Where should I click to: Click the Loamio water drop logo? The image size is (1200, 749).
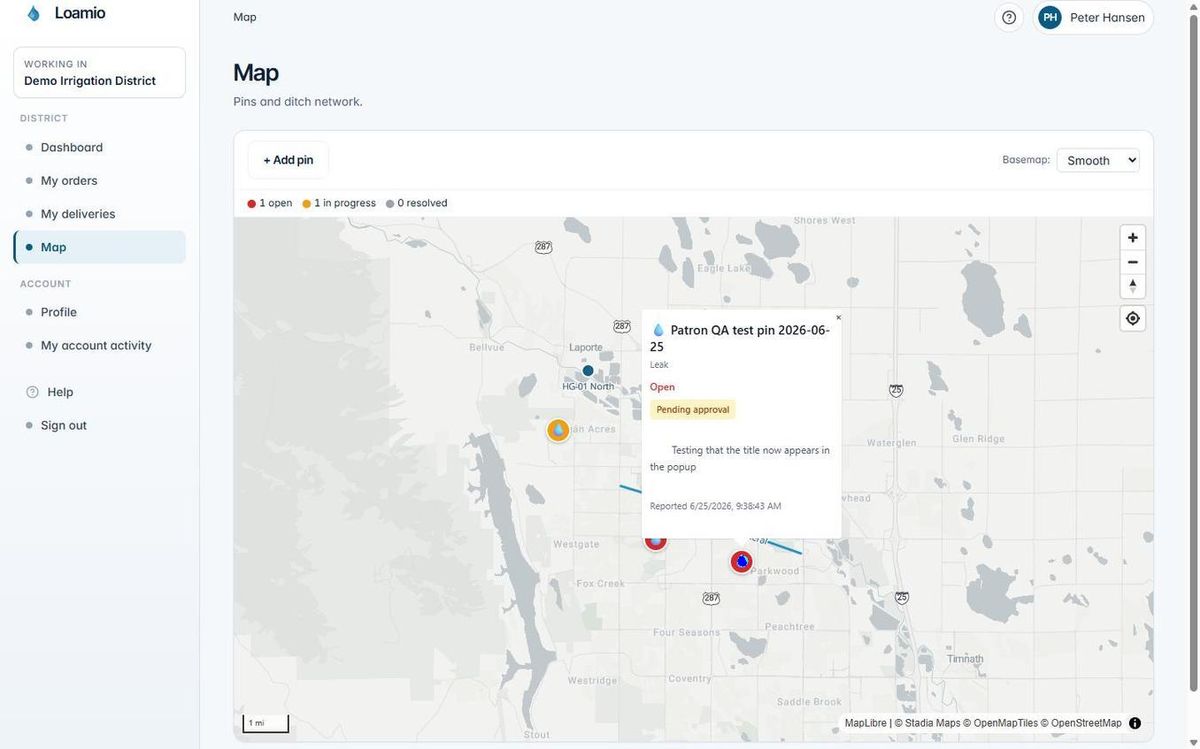pyautogui.click(x=34, y=14)
